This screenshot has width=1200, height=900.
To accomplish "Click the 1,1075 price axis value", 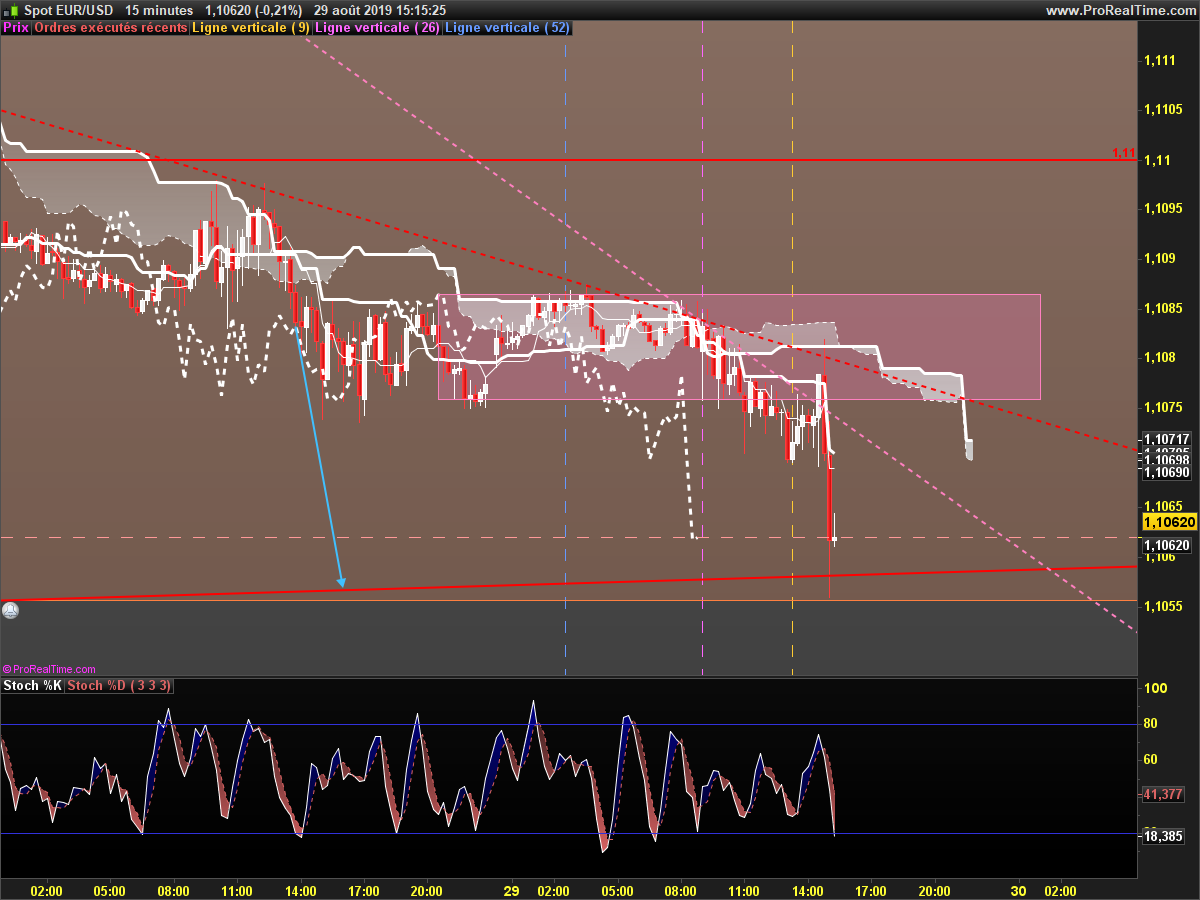I will 1163,407.
